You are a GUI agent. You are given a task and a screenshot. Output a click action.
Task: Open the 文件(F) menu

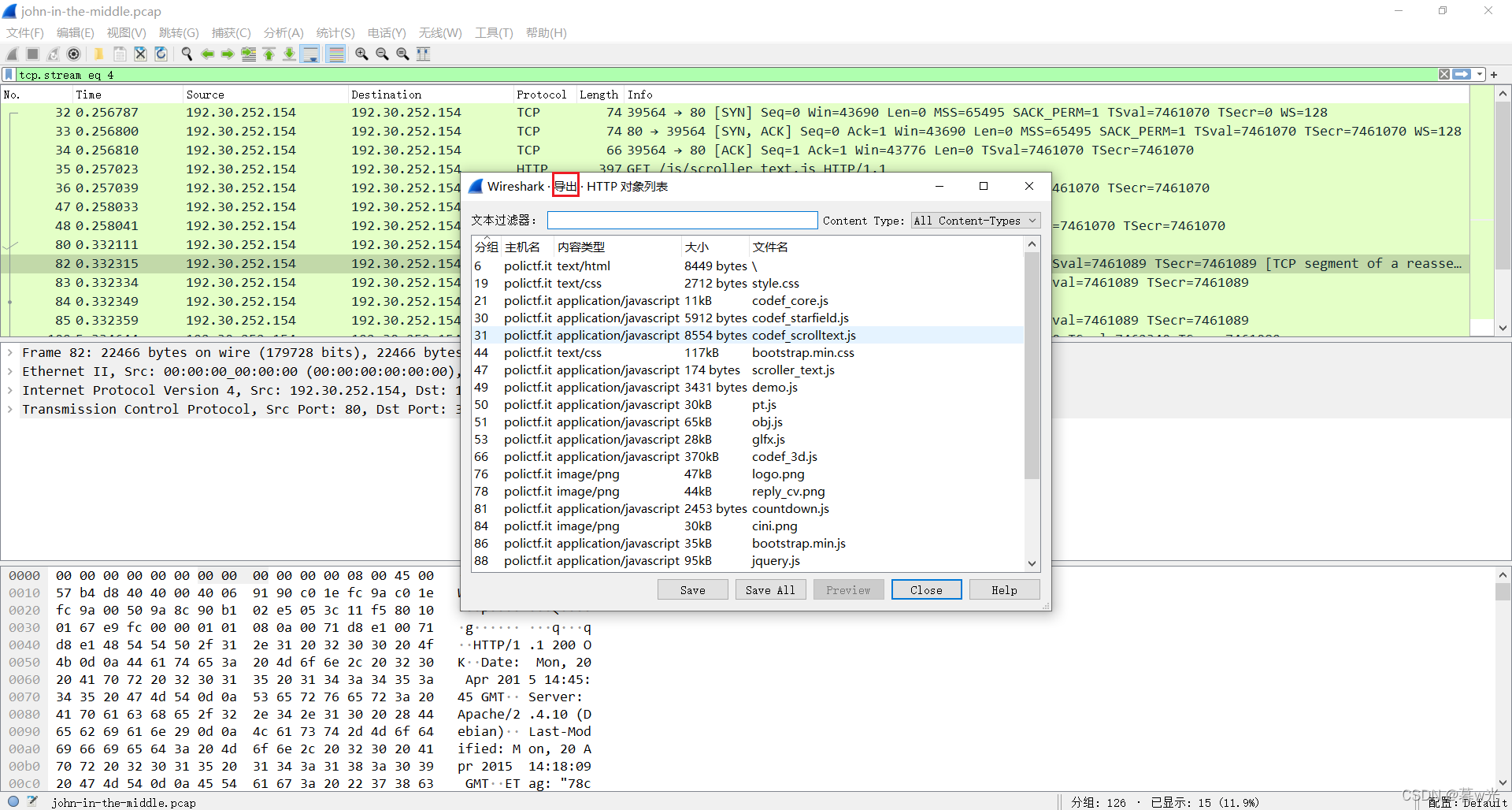click(x=25, y=32)
